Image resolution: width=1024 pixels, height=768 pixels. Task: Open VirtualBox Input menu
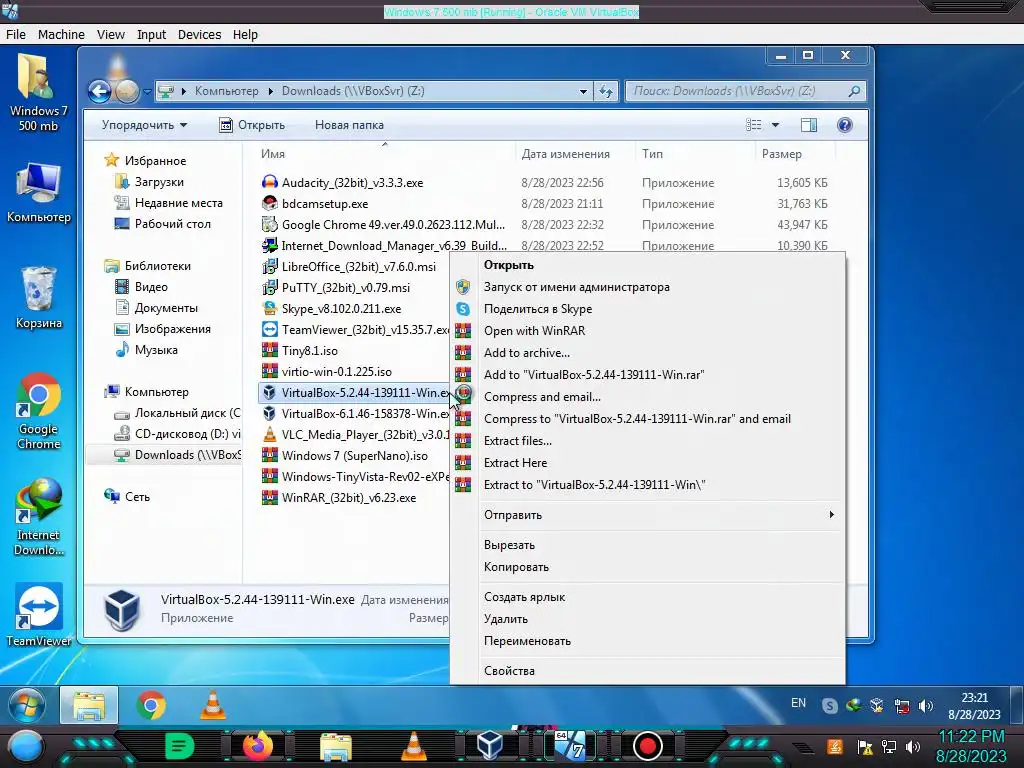152,35
